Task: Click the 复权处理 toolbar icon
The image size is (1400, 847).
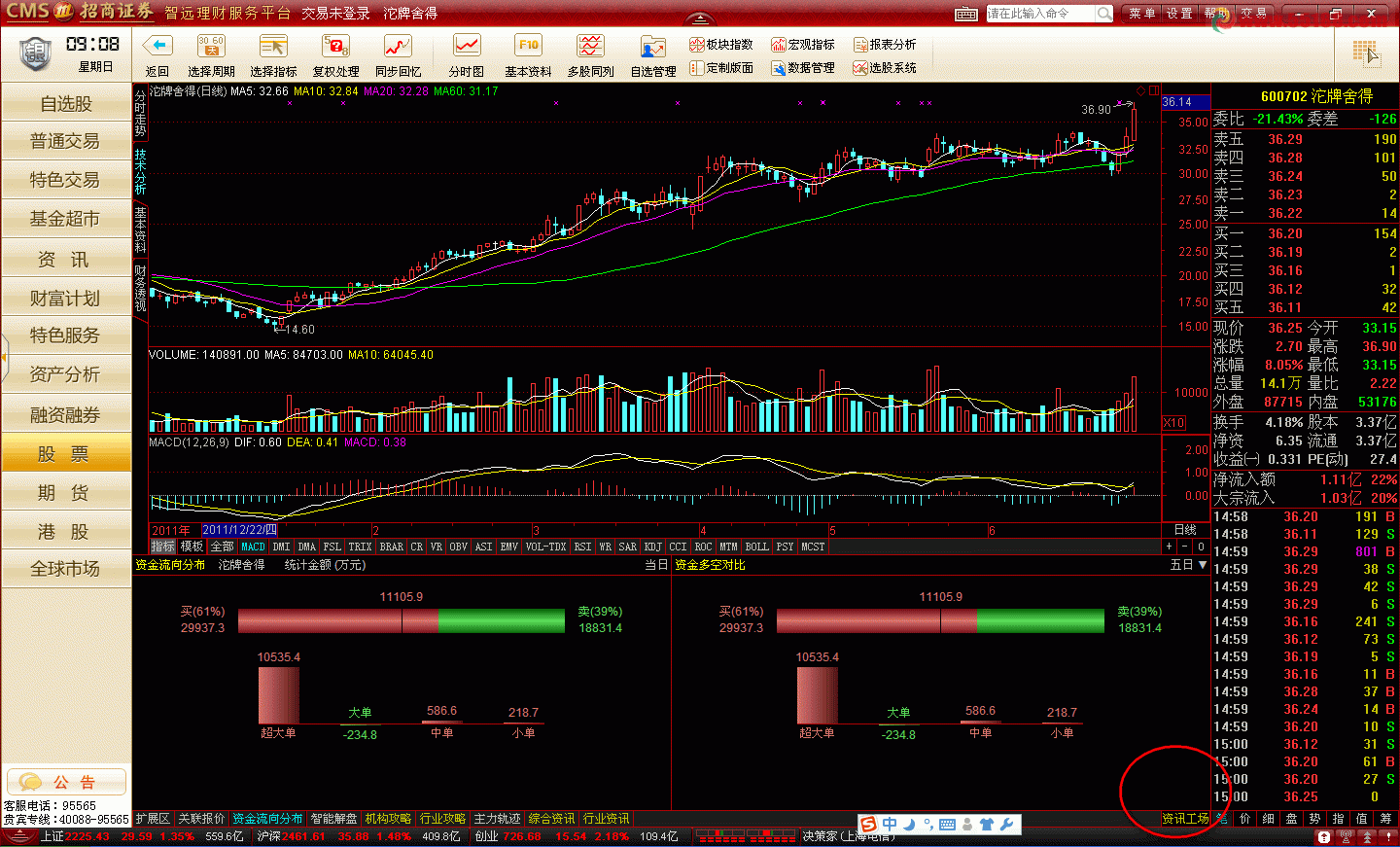Action: [x=335, y=46]
